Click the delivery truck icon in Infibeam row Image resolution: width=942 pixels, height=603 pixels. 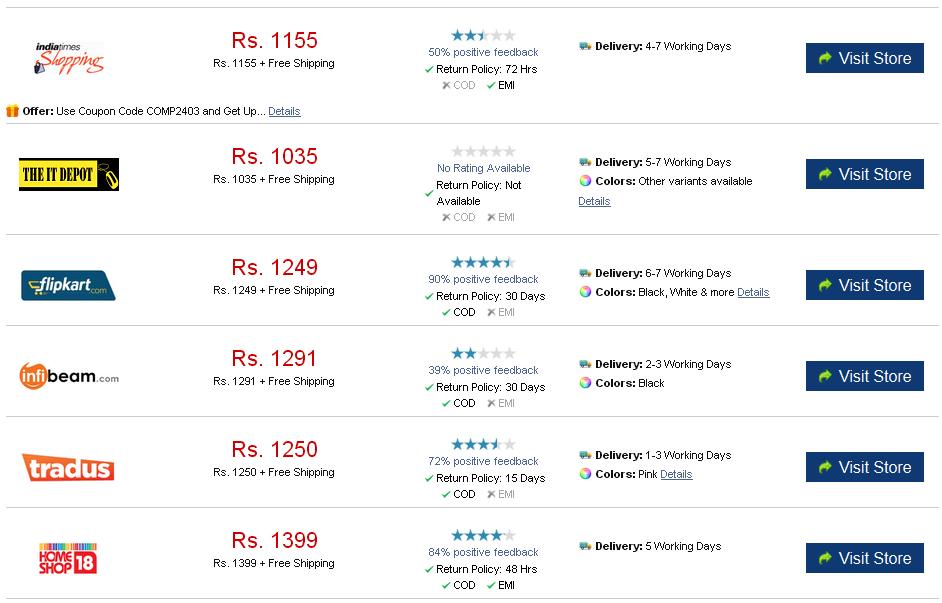pos(585,364)
